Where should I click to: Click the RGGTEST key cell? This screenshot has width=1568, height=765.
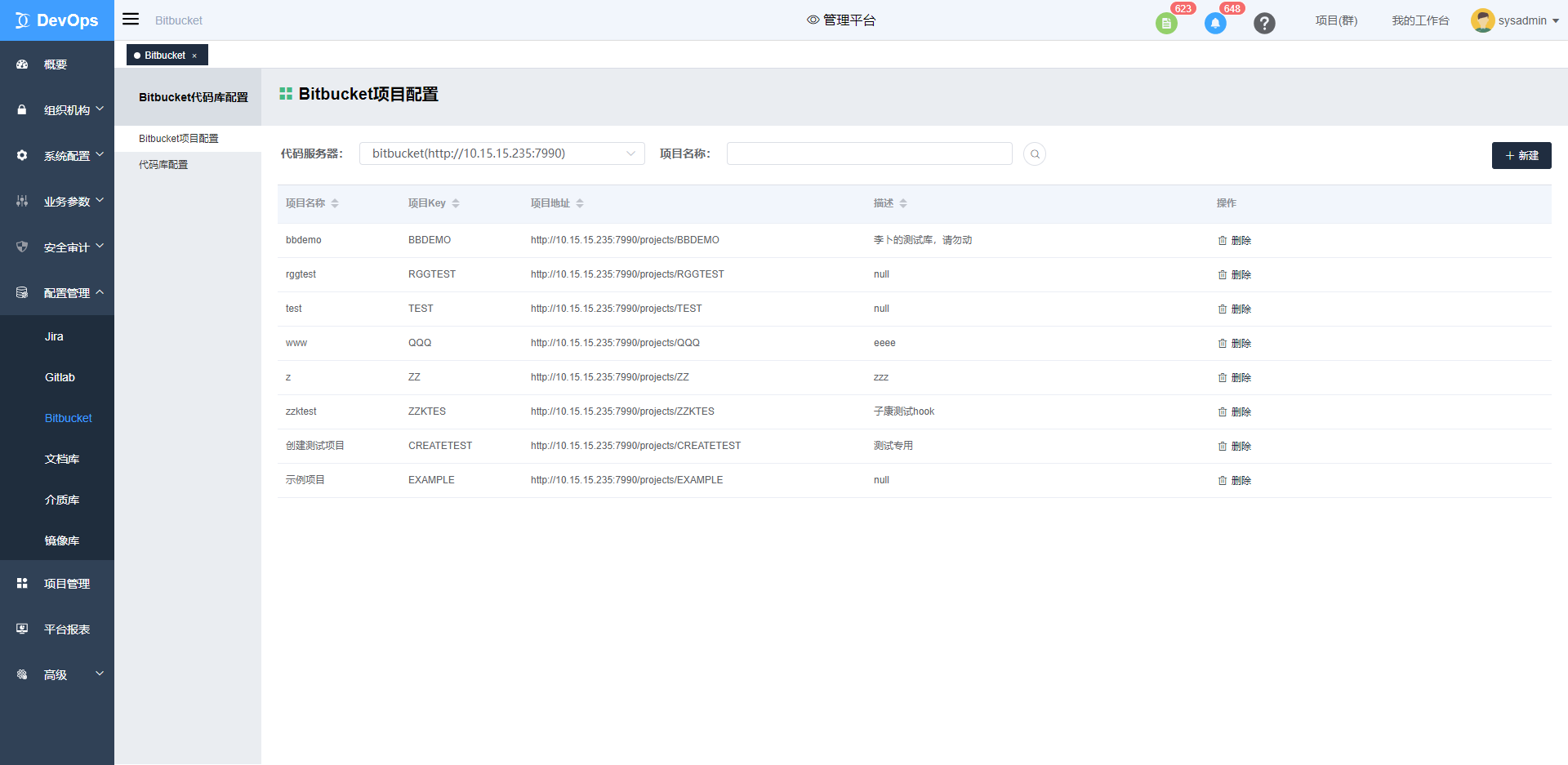[432, 274]
